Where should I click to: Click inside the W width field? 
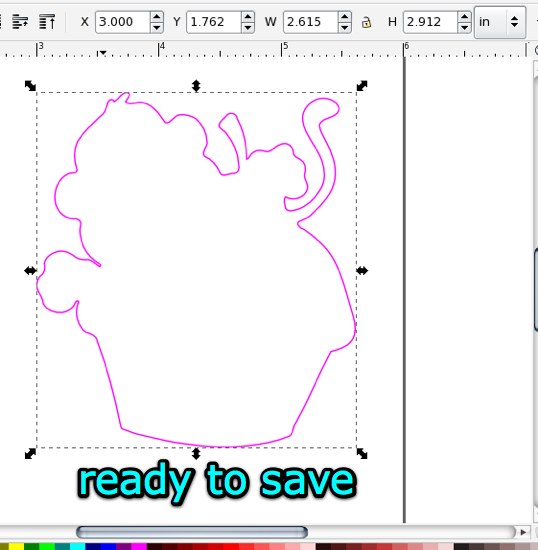point(310,22)
